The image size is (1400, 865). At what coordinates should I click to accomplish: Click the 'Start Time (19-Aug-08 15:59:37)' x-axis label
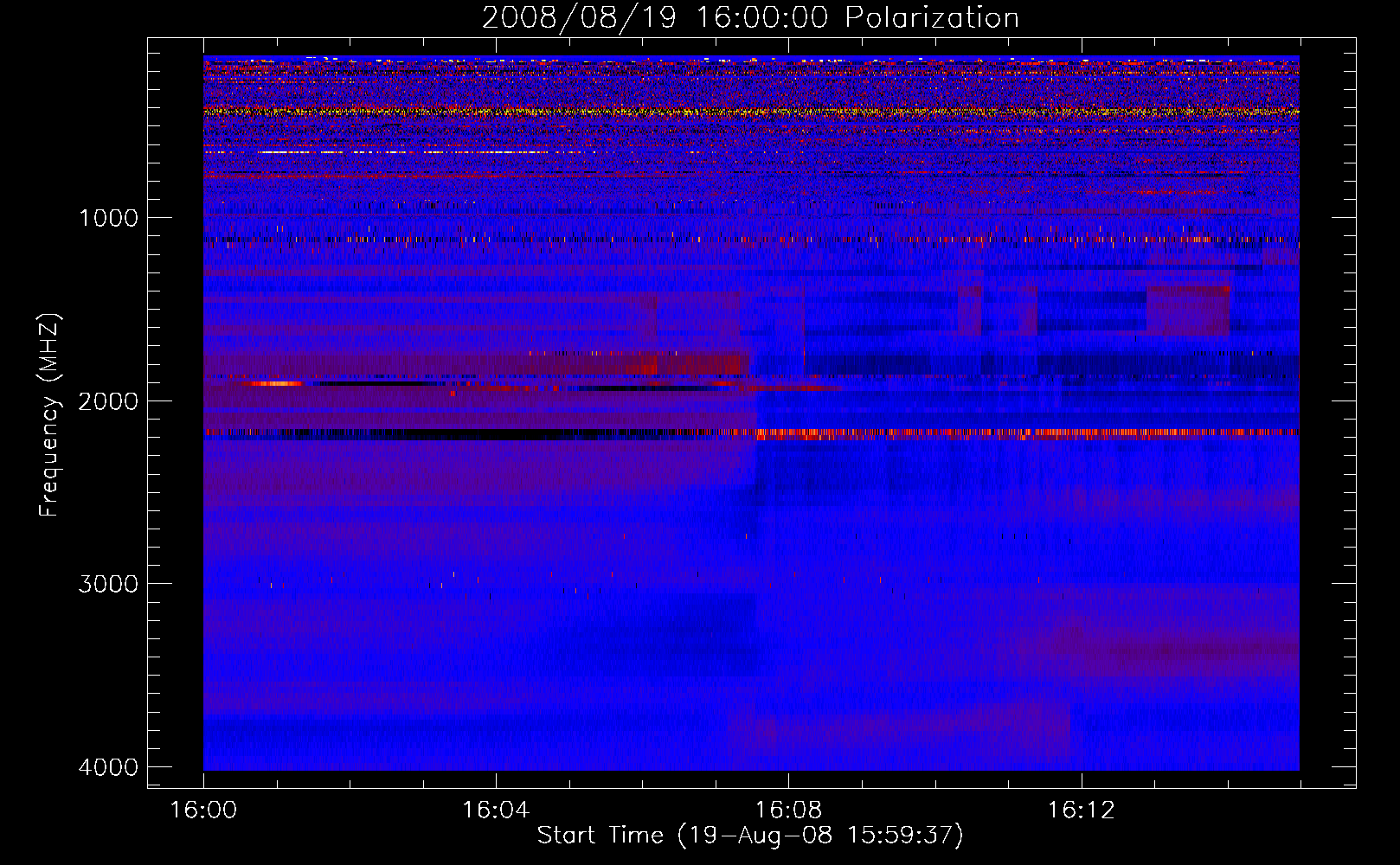tap(750, 836)
